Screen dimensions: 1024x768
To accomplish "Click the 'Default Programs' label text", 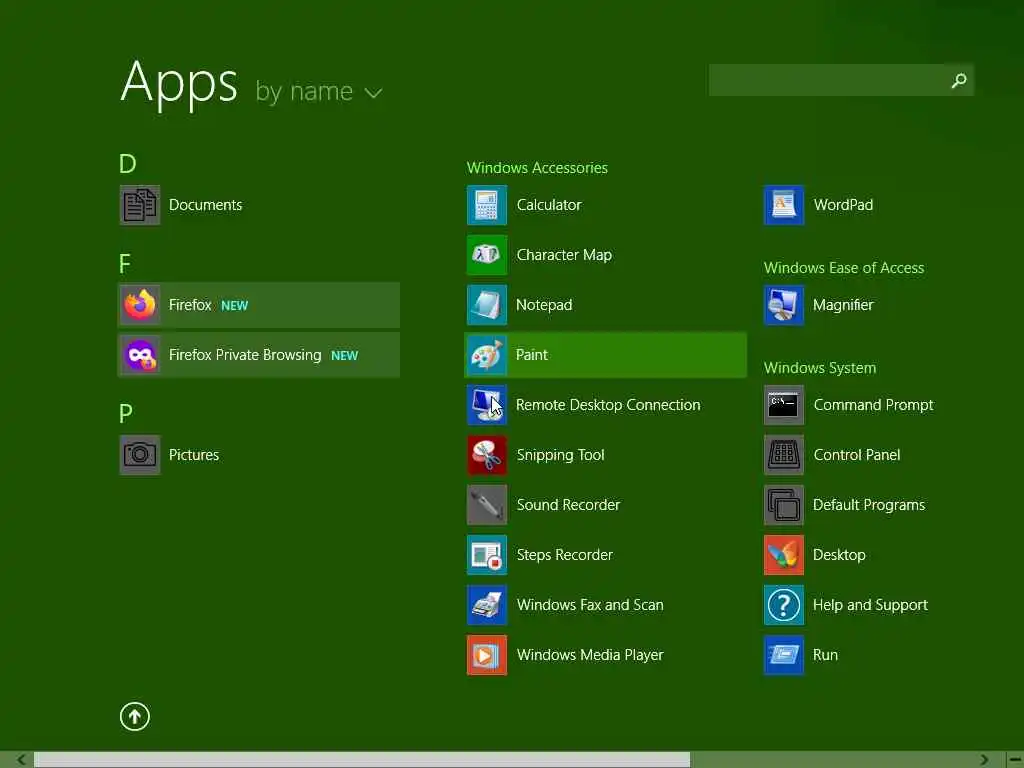I will (869, 505).
